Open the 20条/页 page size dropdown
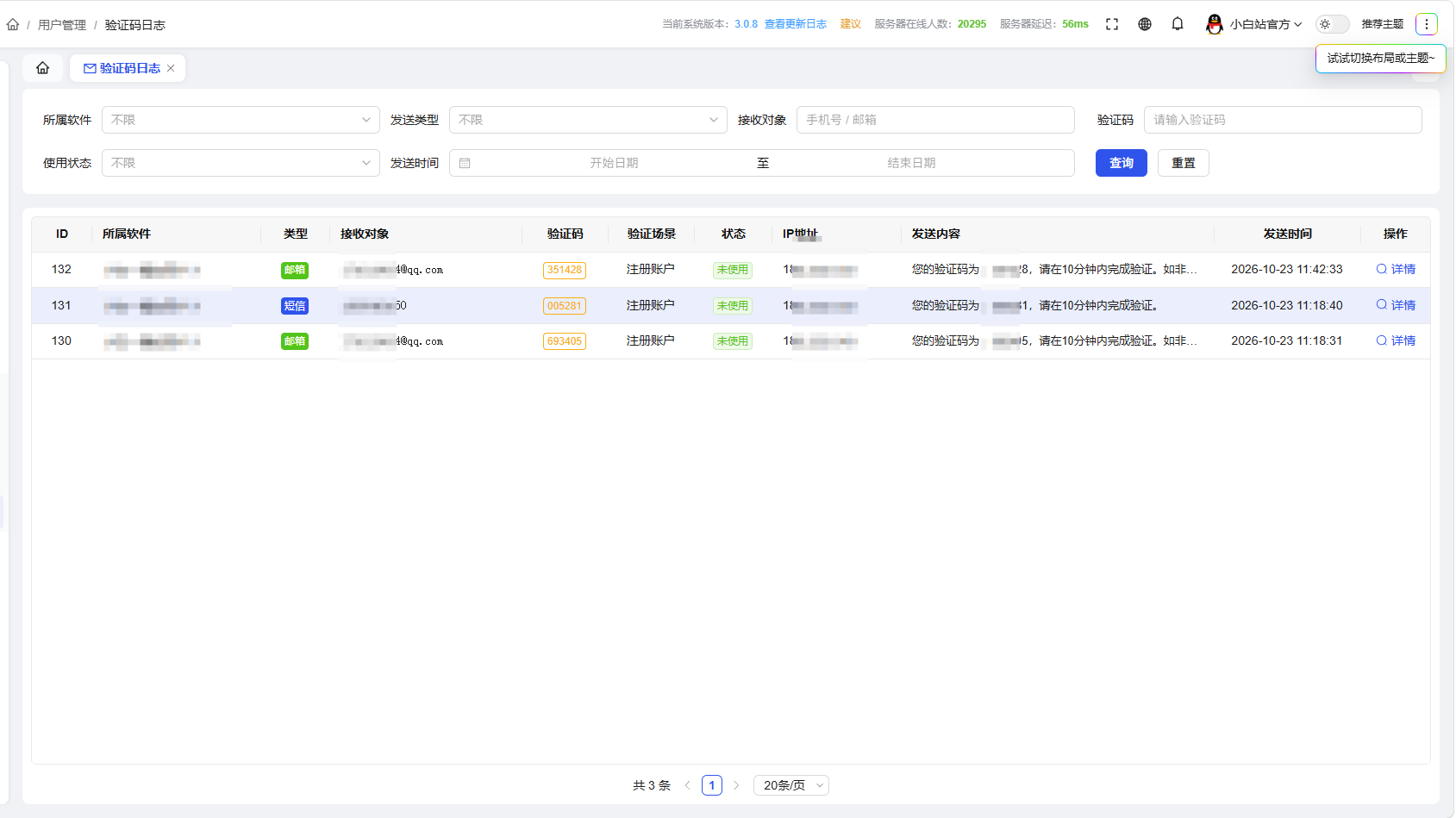 (791, 785)
